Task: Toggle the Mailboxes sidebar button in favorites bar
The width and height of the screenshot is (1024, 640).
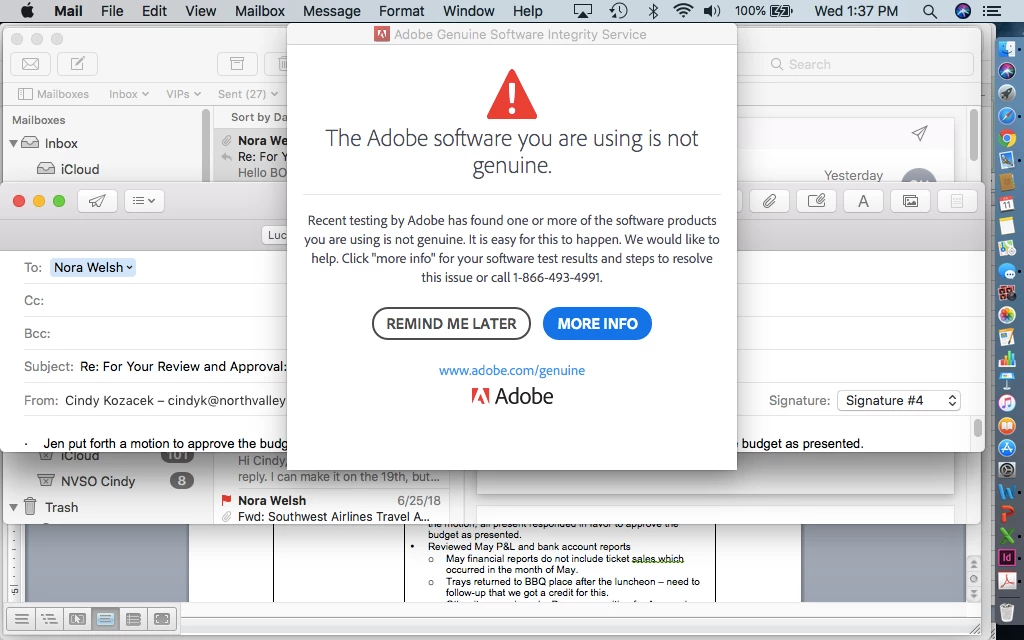Action: [54, 94]
